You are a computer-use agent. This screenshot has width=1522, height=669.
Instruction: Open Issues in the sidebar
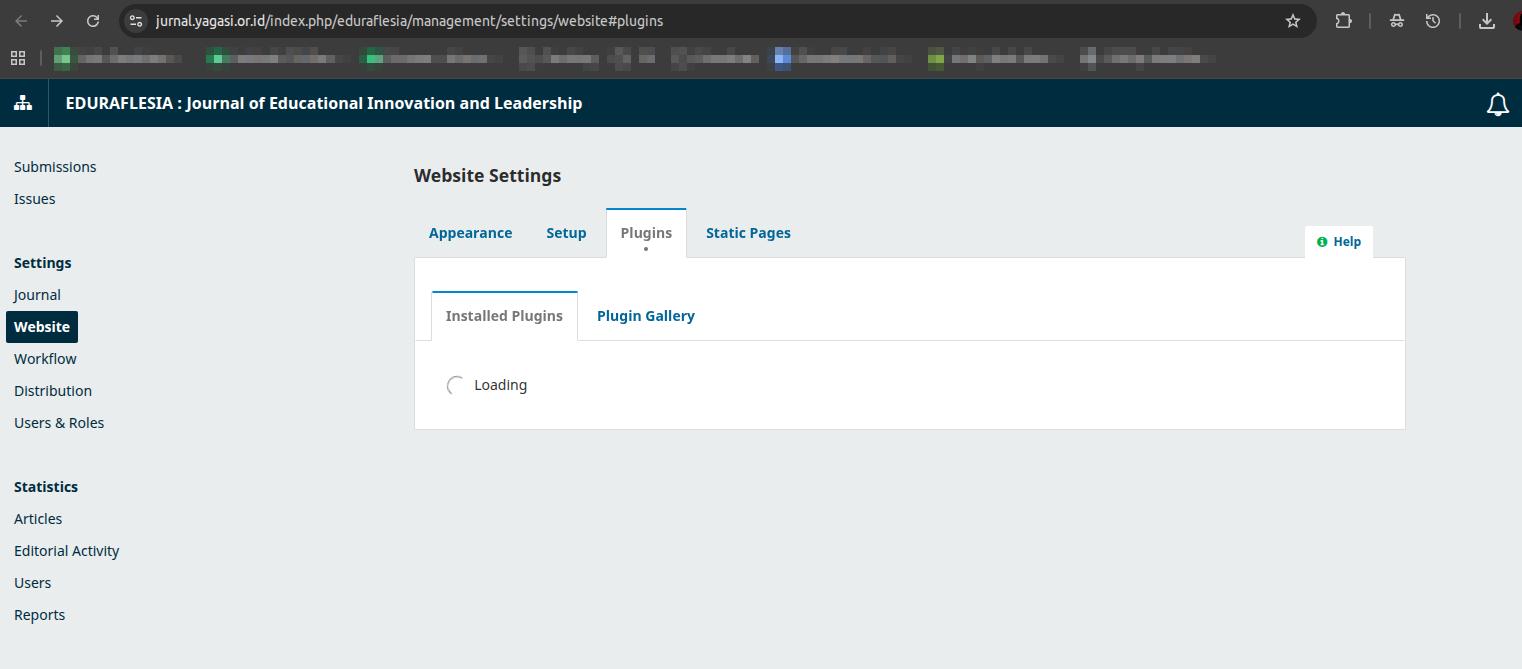35,199
